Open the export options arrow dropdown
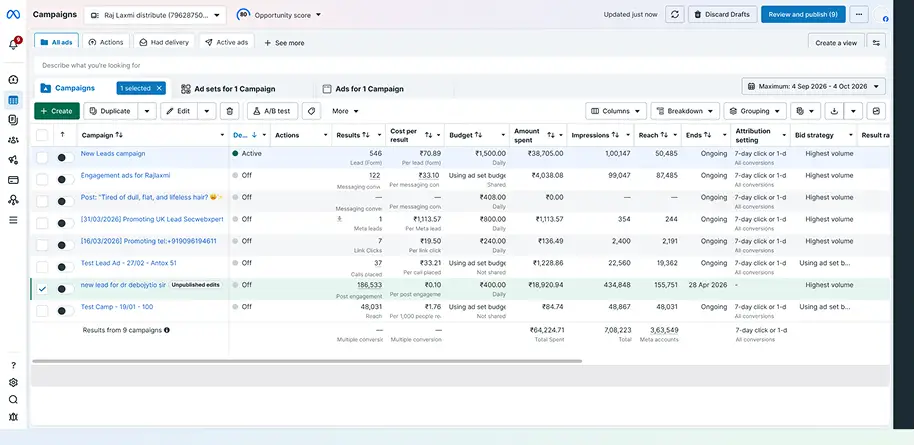Screen dimensions: 915x446 pos(854,111)
